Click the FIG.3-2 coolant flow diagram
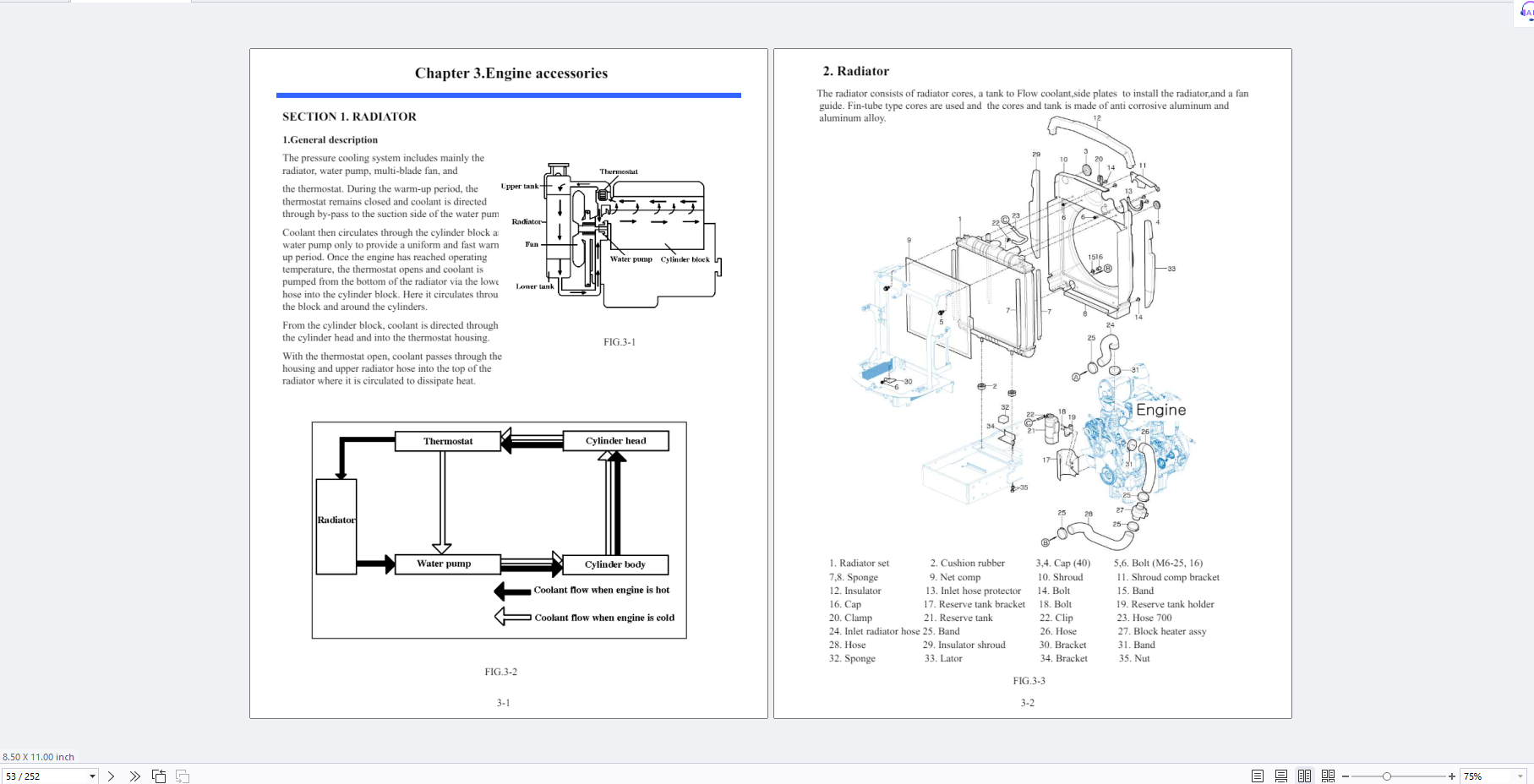This screenshot has width=1534, height=784. [x=499, y=530]
